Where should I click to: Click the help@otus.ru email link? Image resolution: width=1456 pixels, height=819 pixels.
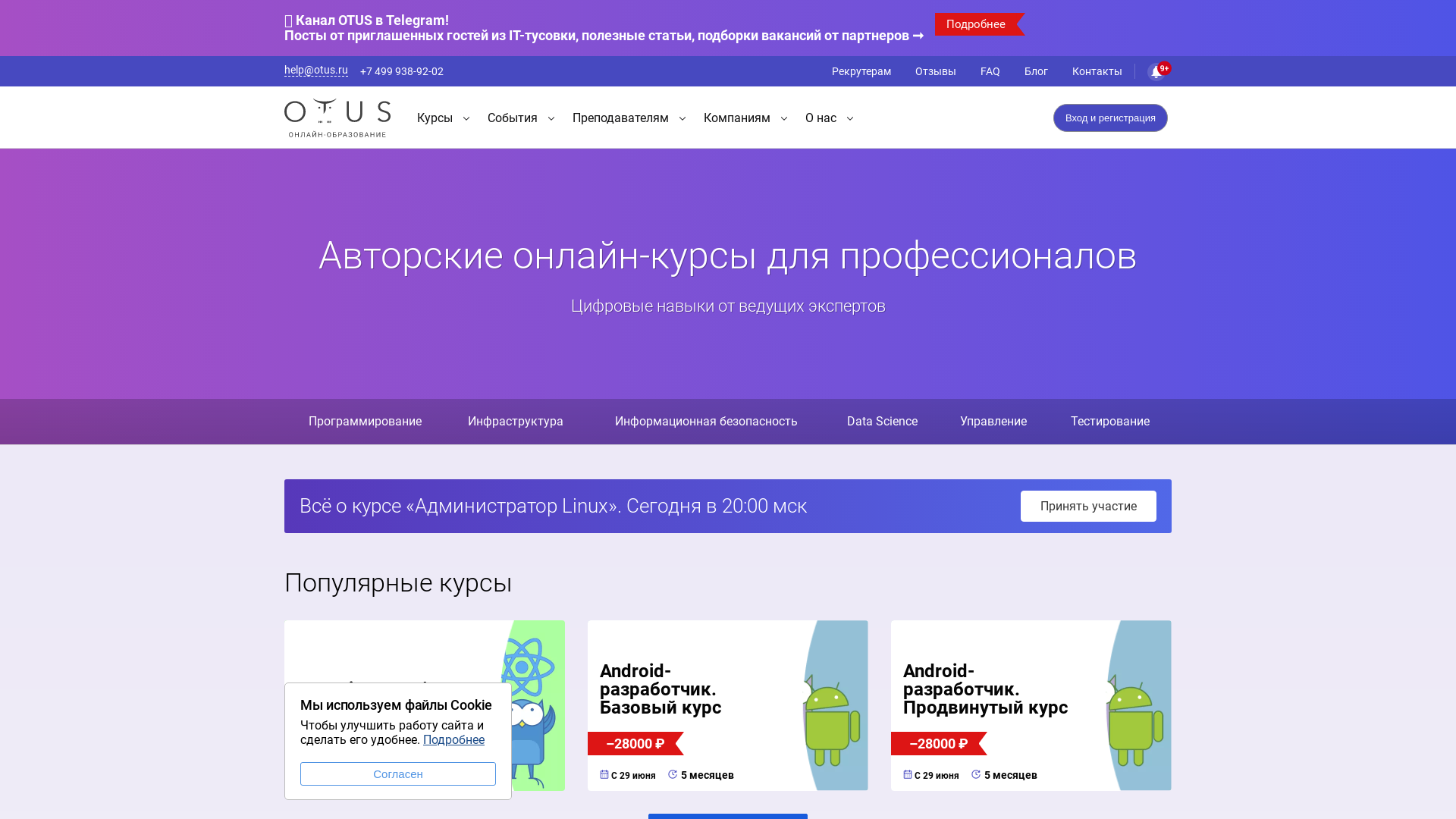click(316, 70)
